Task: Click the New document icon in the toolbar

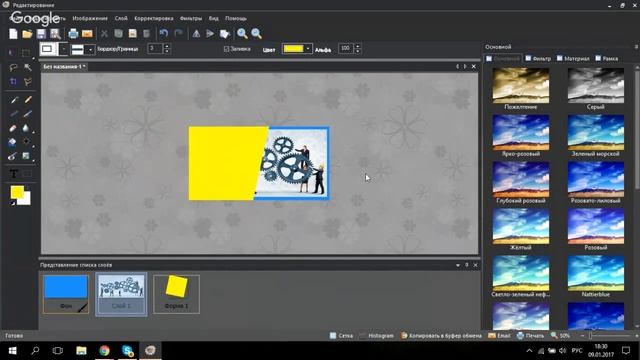Action: pos(13,33)
